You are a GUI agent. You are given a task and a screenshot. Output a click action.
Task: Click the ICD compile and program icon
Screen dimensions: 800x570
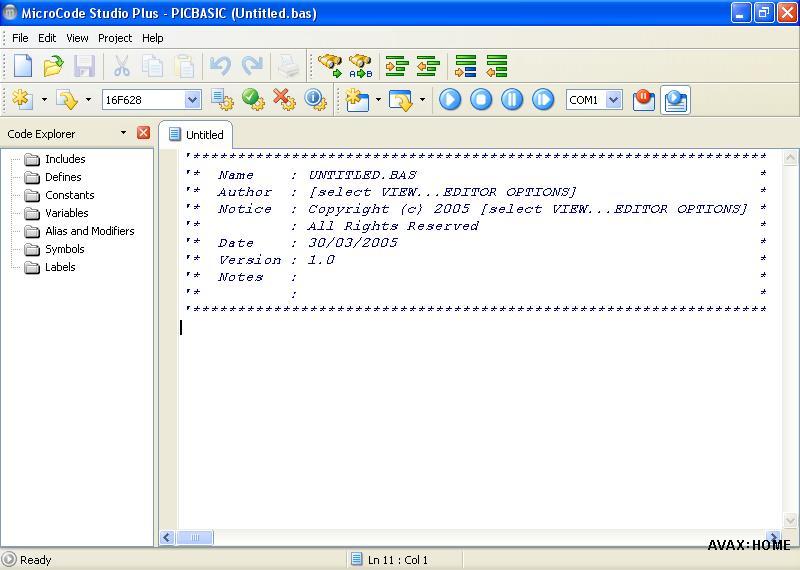tap(401, 100)
